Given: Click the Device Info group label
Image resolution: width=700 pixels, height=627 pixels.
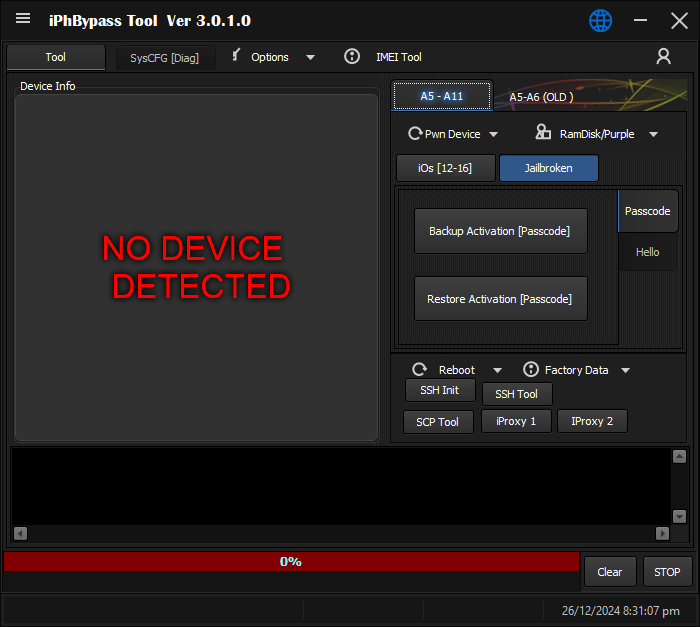Looking at the screenshot, I should (x=48, y=86).
